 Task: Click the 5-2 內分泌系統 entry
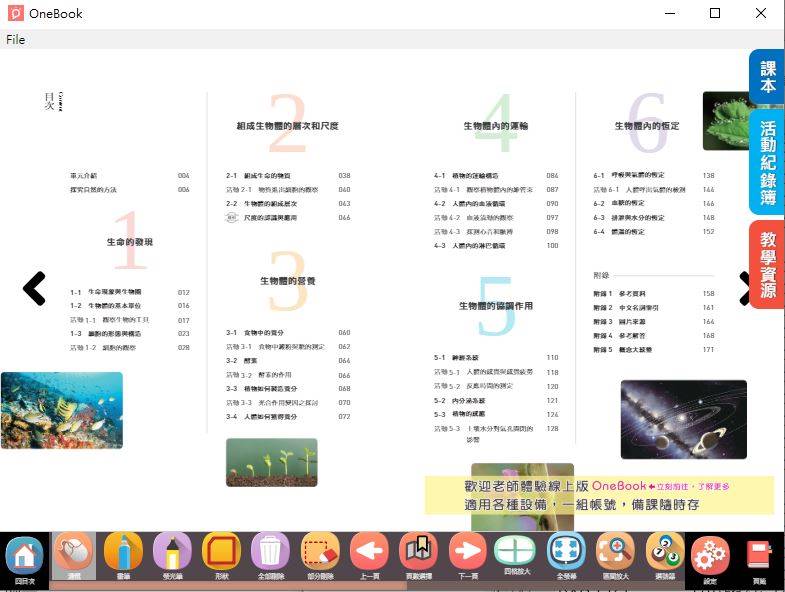[x=496, y=401]
